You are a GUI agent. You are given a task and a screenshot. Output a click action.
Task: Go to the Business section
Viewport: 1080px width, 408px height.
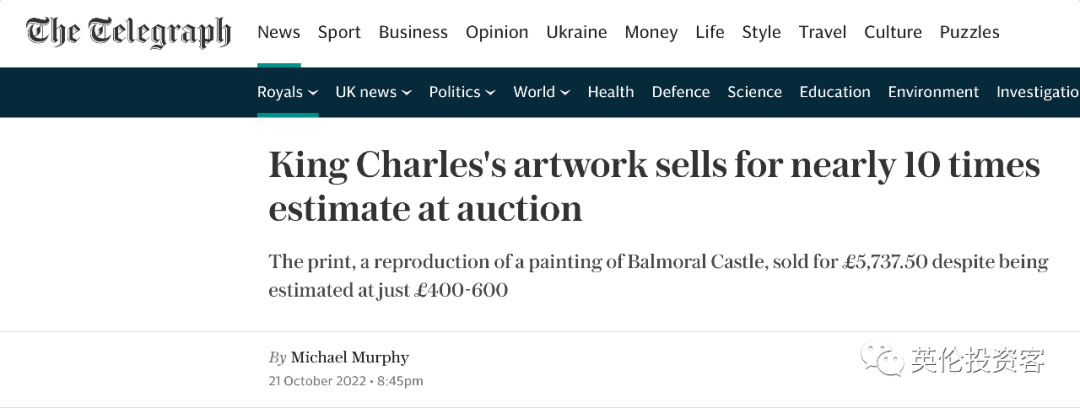pos(413,32)
